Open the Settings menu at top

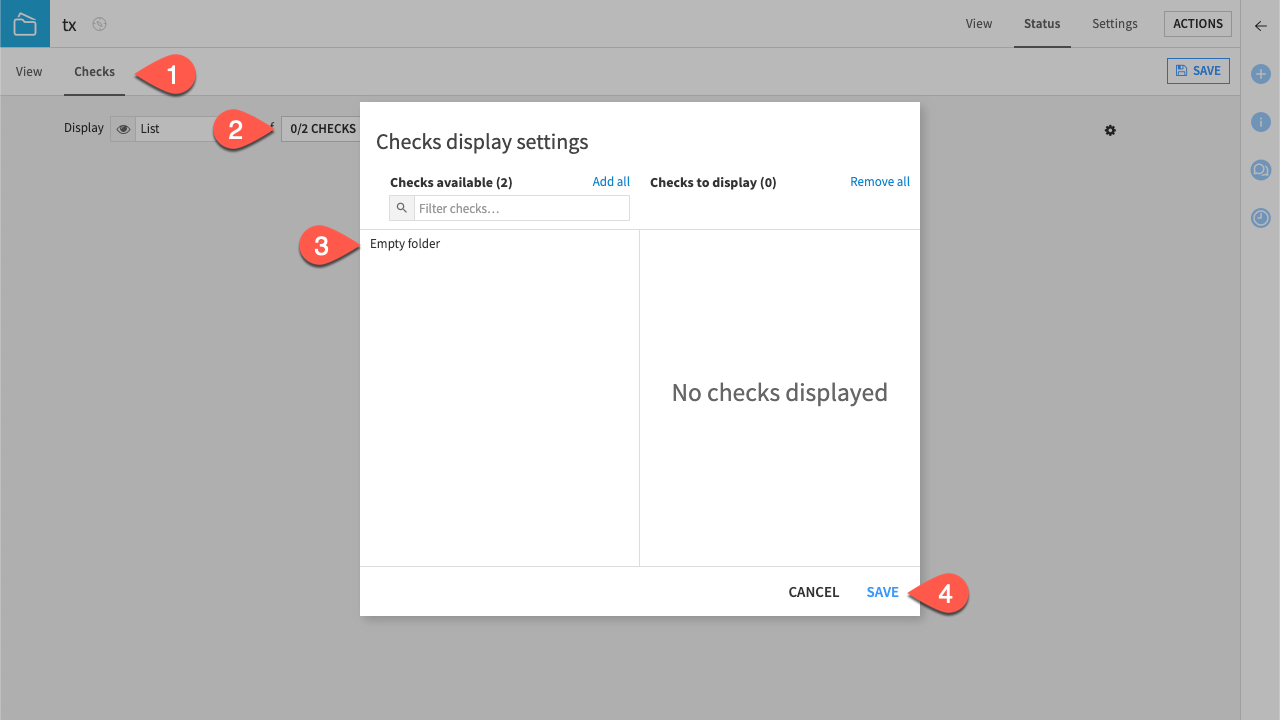click(x=1114, y=24)
